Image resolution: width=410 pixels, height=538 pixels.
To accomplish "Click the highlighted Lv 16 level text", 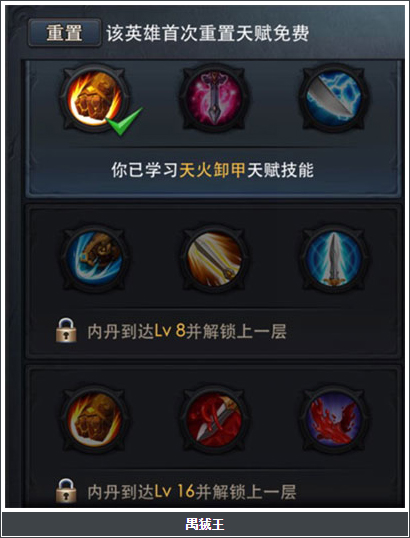I will coord(175,493).
